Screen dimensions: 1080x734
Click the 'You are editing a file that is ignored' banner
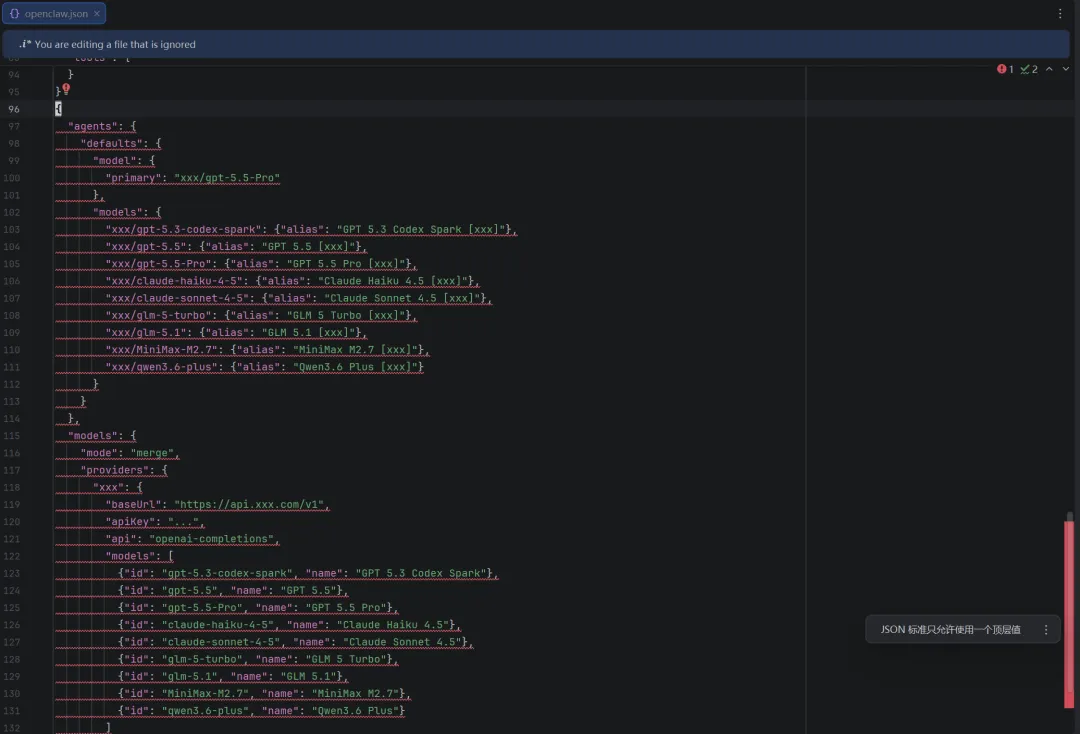[x=536, y=44]
